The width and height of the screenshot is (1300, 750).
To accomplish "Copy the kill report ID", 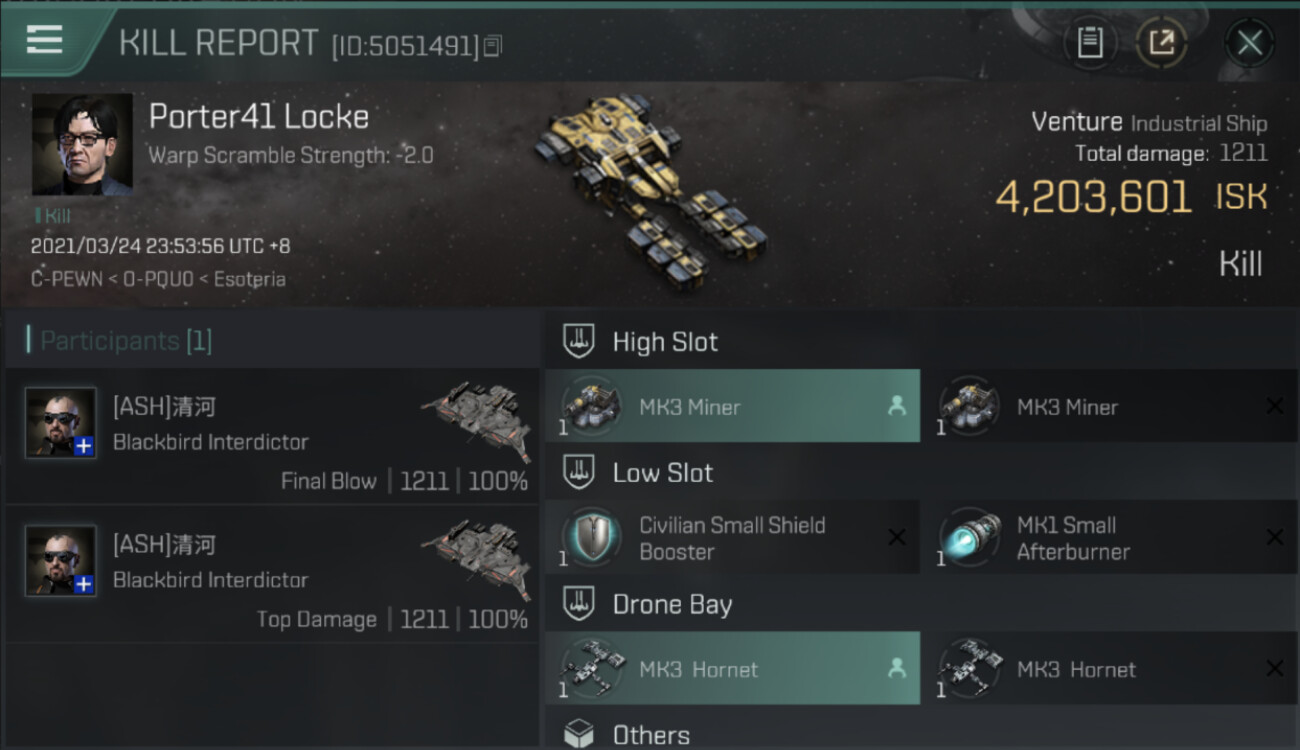I will click(x=492, y=46).
